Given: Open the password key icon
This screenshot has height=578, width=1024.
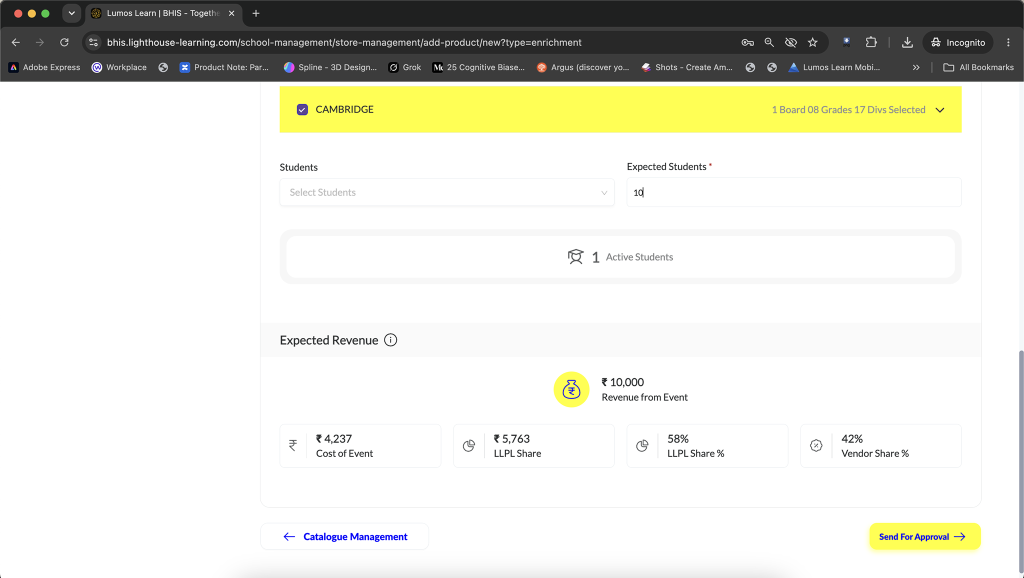Looking at the screenshot, I should [748, 42].
